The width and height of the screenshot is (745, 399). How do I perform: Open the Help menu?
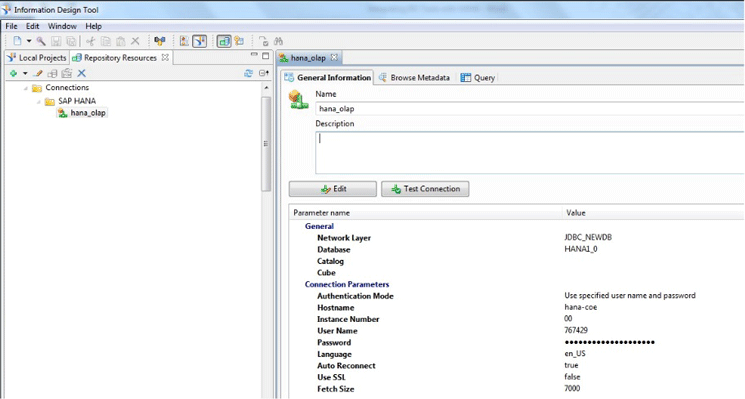(x=94, y=26)
